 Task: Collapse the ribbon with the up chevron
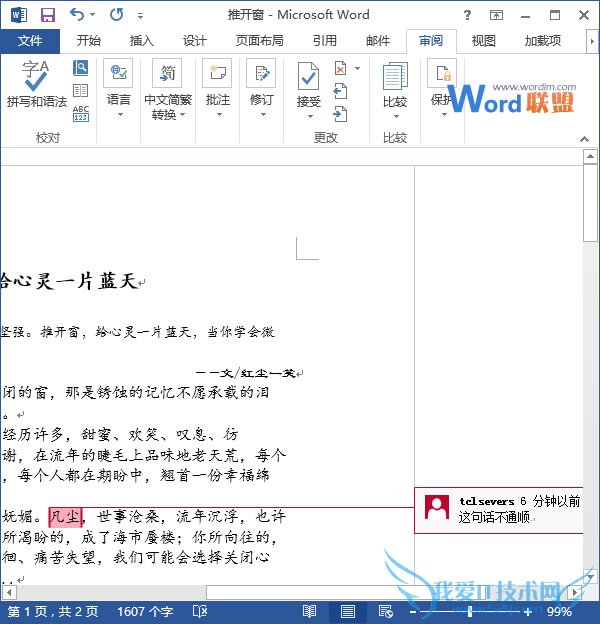pyautogui.click(x=584, y=139)
